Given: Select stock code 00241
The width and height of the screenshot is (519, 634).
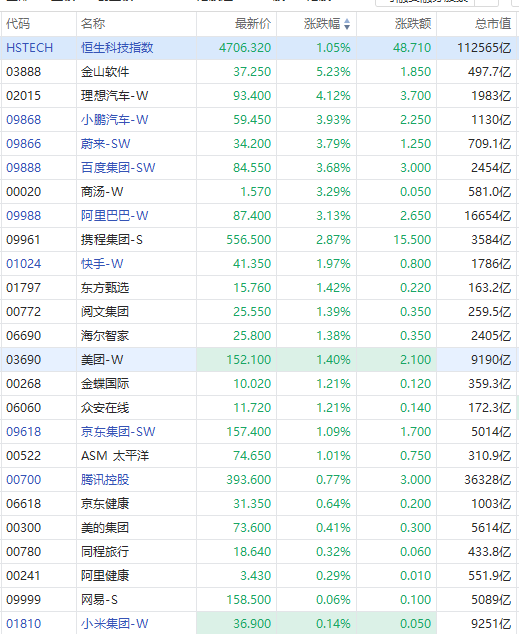Looking at the screenshot, I should tap(23, 575).
